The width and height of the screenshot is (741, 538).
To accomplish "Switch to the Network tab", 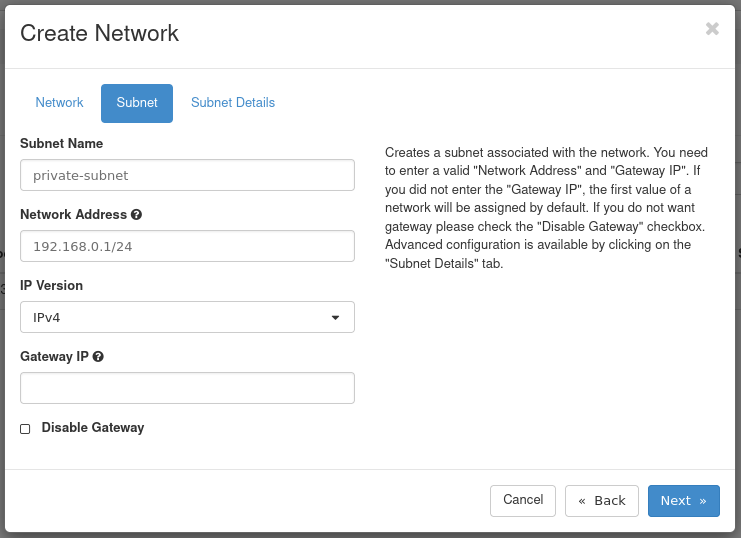I will coord(59,103).
